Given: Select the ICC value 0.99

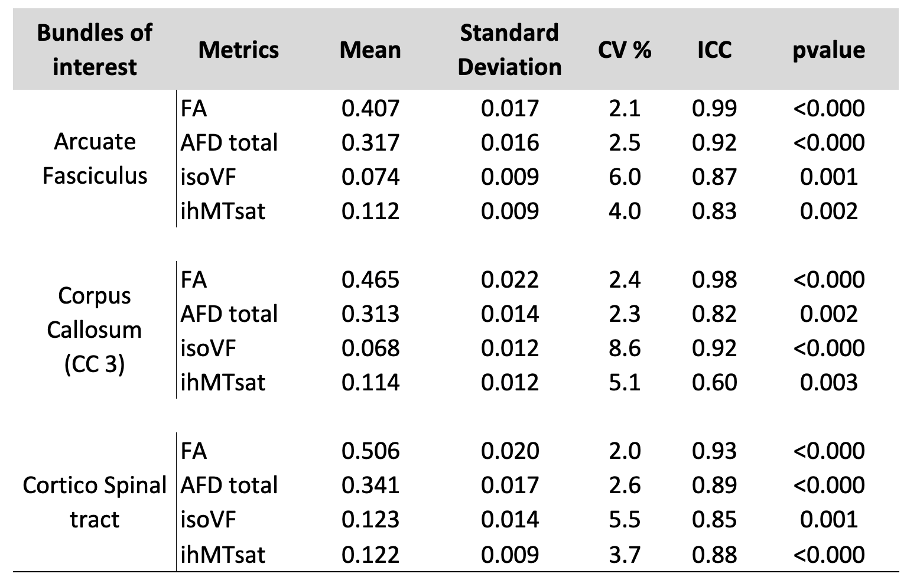Looking at the screenshot, I should click(x=714, y=109).
